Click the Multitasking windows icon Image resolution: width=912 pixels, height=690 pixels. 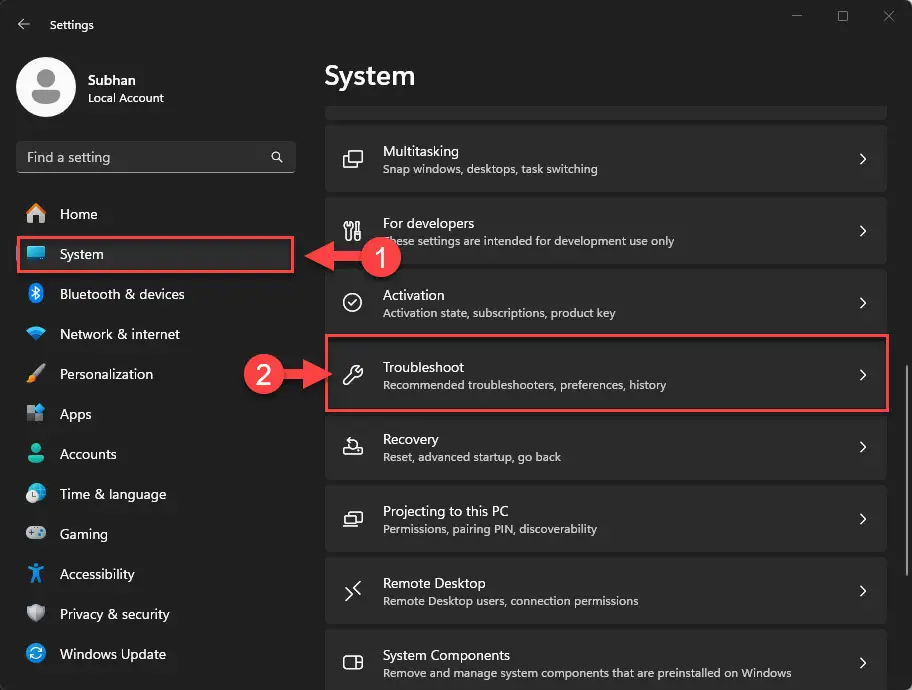pos(352,159)
